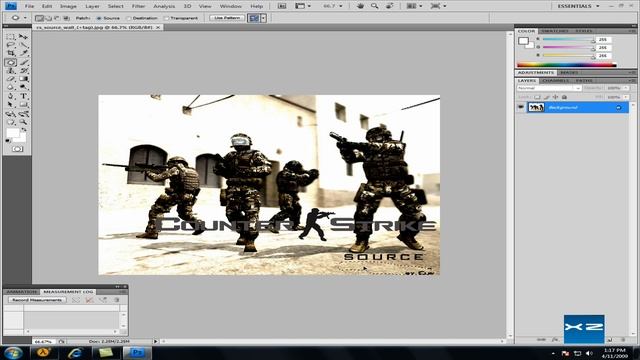Toggle lock transparent pixels

tap(537, 97)
